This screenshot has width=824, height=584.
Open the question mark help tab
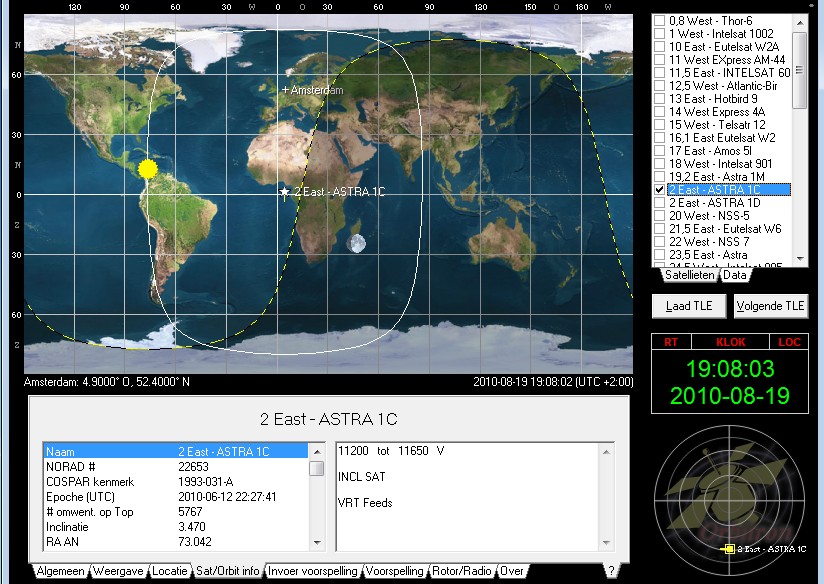(611, 571)
